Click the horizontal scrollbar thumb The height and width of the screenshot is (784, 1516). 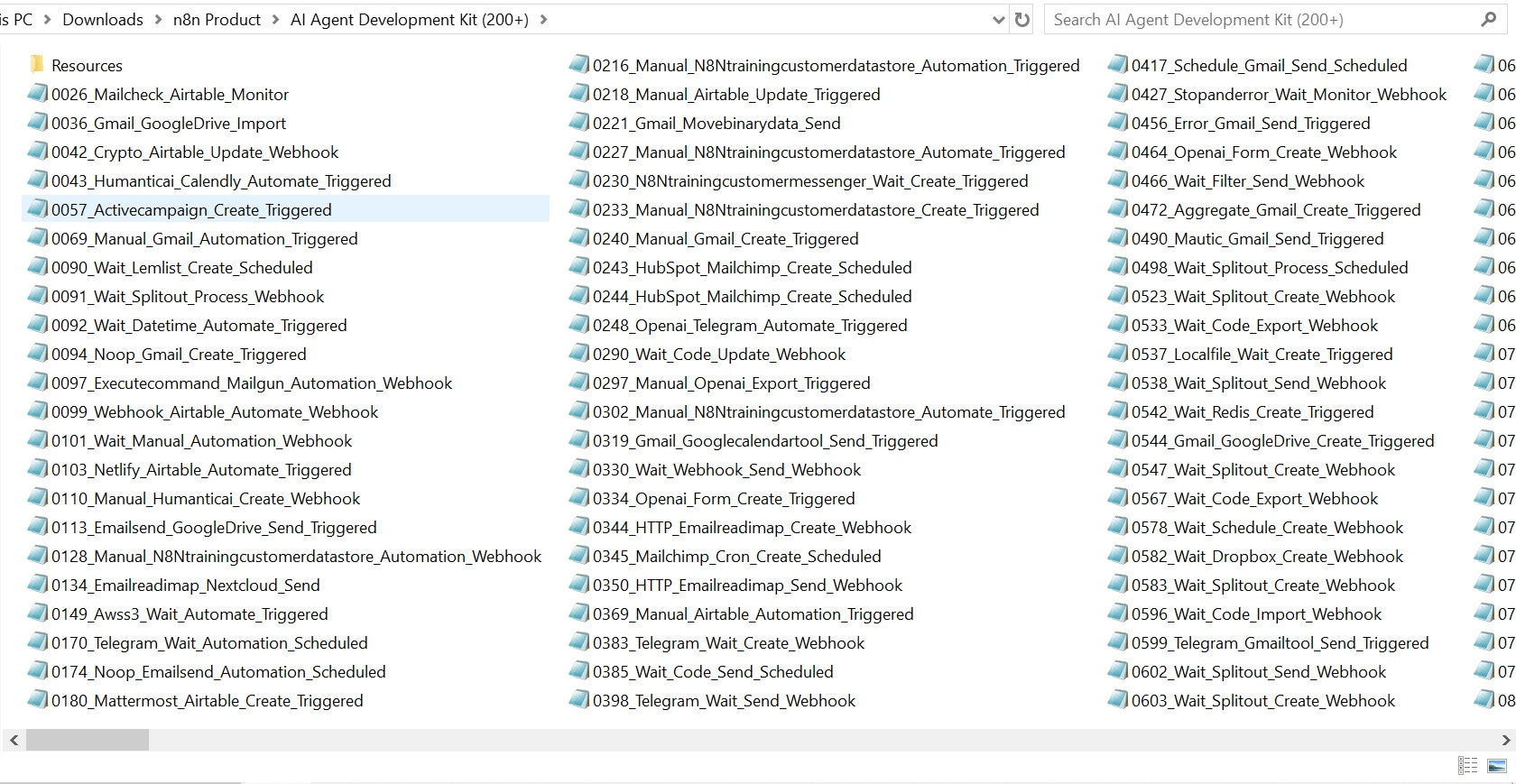coord(88,741)
